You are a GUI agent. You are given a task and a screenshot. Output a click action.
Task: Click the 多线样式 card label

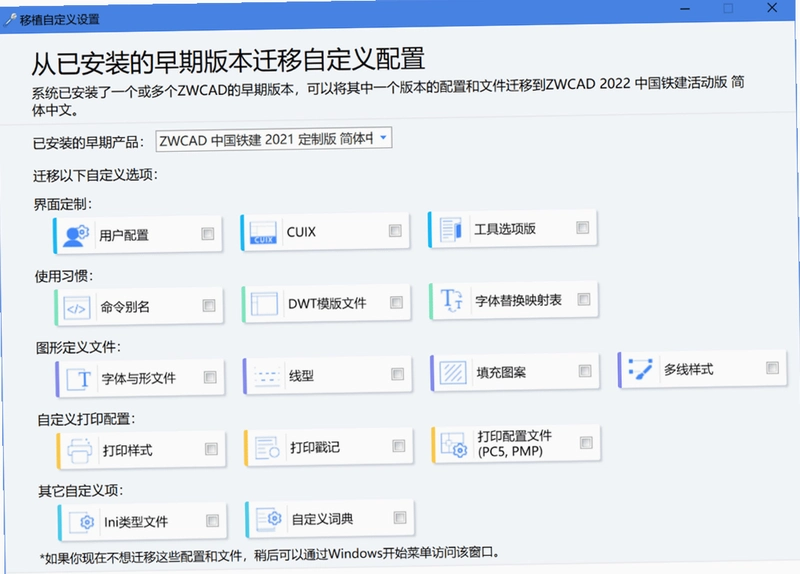tap(688, 369)
